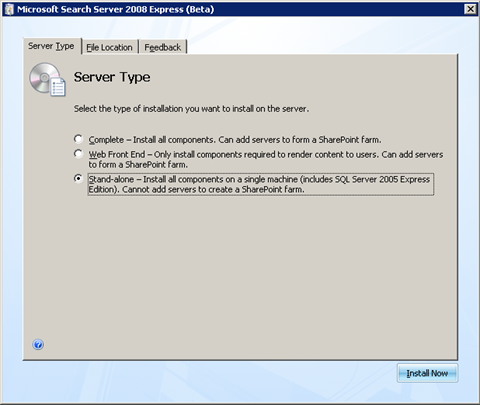Image resolution: width=480 pixels, height=405 pixels.
Task: Choose the Web Front End radio button
Action: [78, 154]
